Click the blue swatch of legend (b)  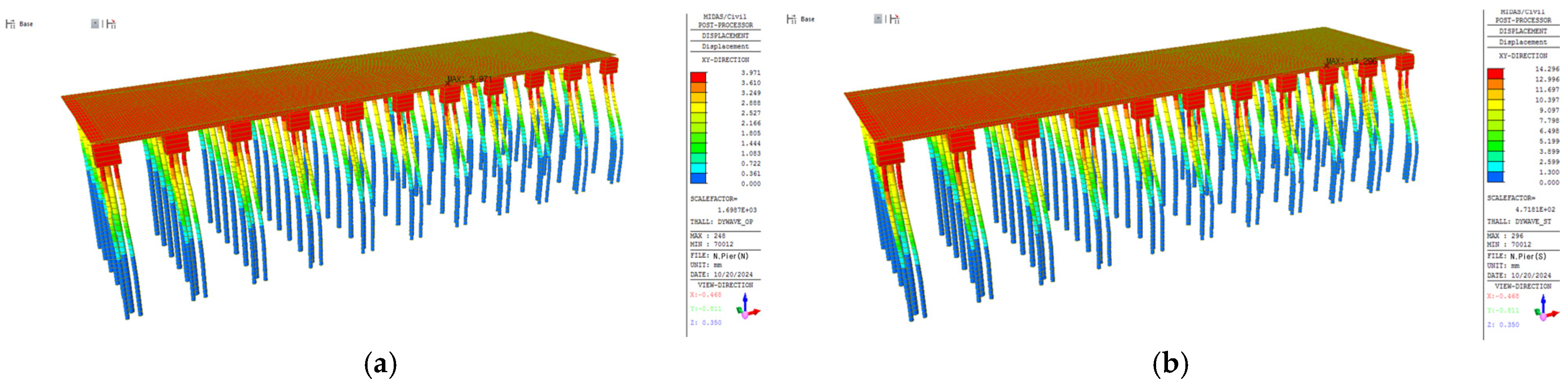coord(1495,177)
